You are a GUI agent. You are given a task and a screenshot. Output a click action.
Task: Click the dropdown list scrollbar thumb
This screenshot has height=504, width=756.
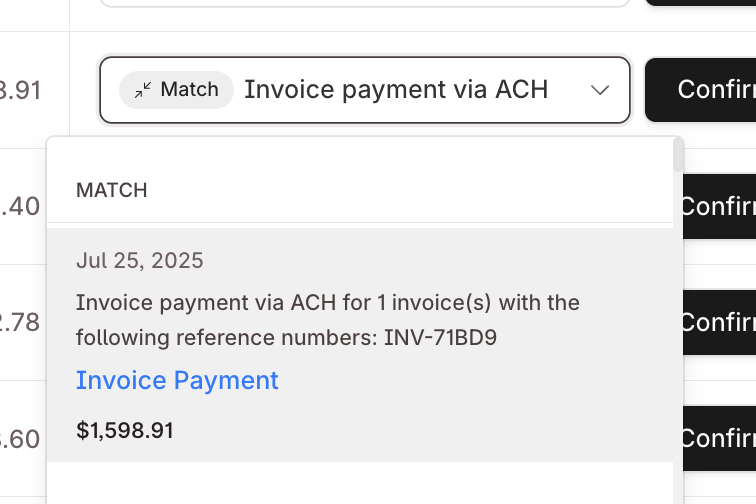point(679,155)
